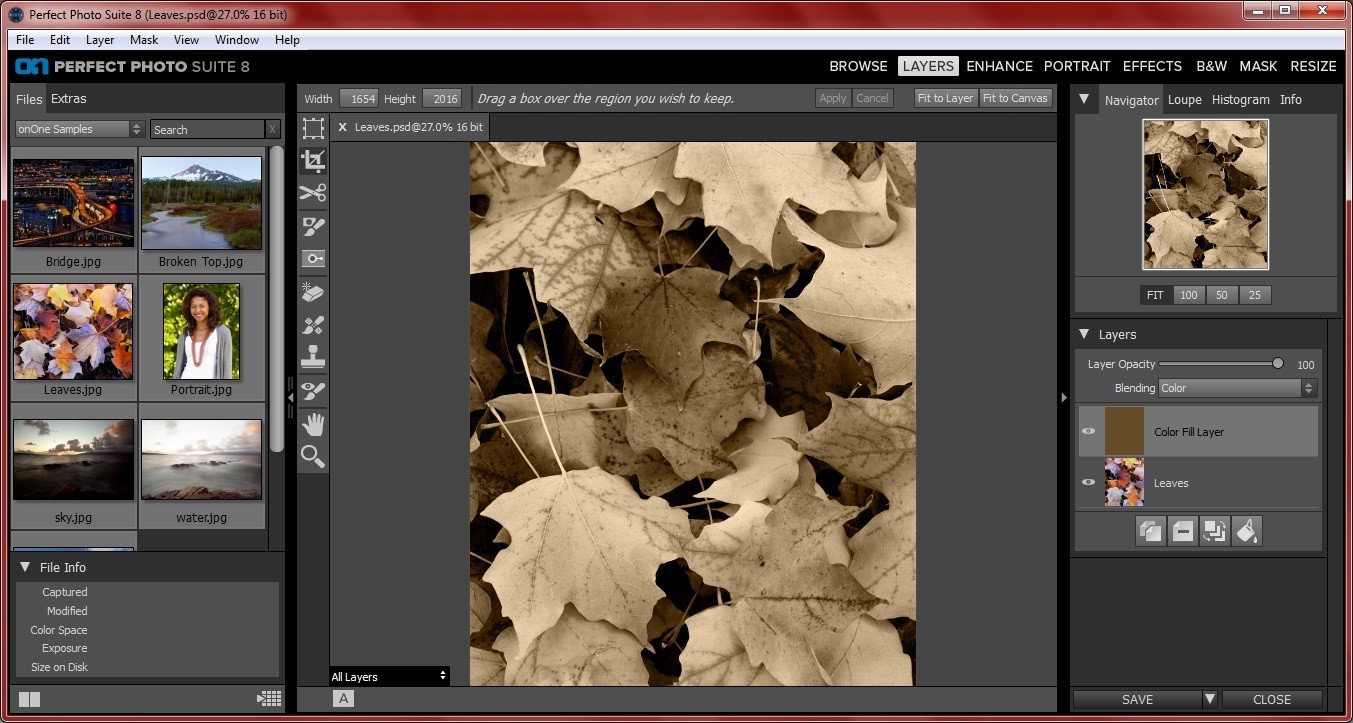Select the Zoom magnifier tool
Screen dimensions: 1353x723
tap(313, 457)
